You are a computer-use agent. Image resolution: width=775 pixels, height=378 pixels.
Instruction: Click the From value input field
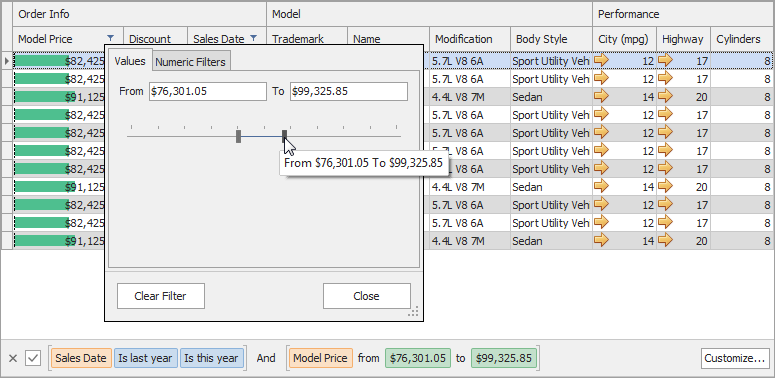tap(208, 91)
